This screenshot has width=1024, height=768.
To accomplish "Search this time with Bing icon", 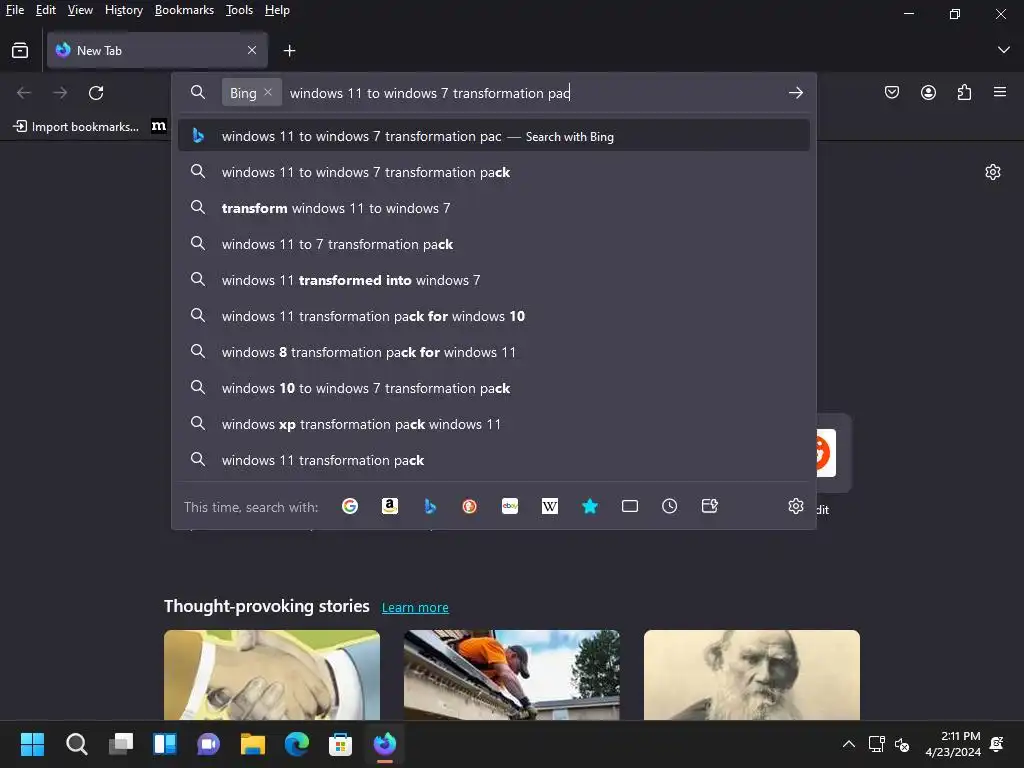I will (430, 506).
